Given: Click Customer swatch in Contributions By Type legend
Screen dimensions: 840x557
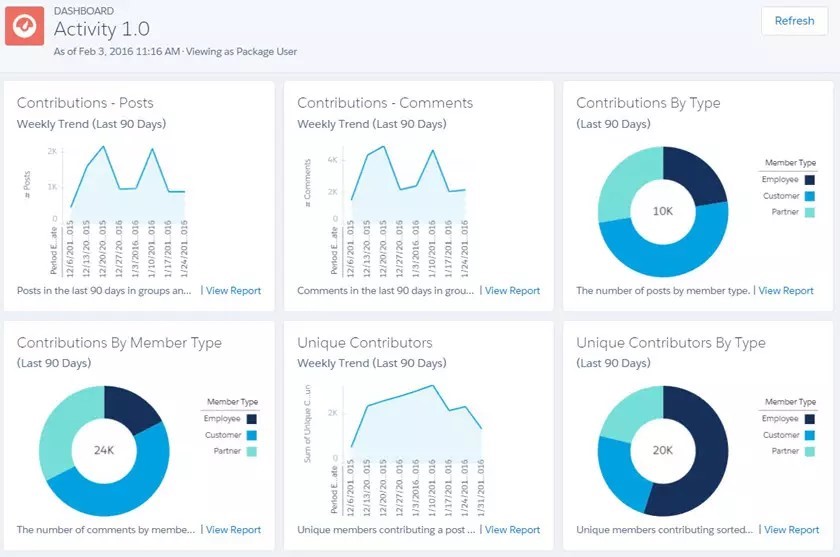Looking at the screenshot, I should coord(808,196).
